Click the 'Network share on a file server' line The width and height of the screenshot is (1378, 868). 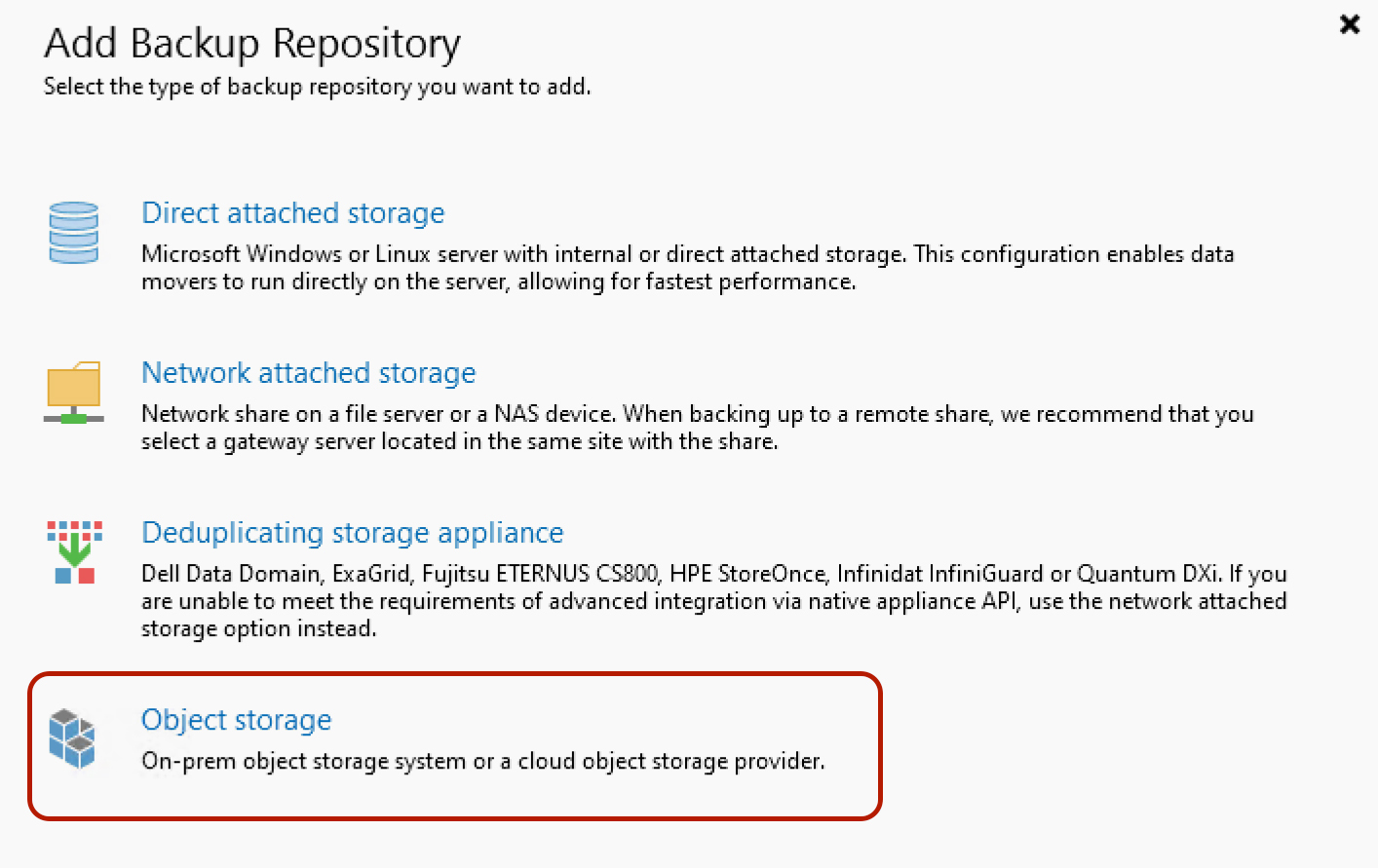(697, 414)
